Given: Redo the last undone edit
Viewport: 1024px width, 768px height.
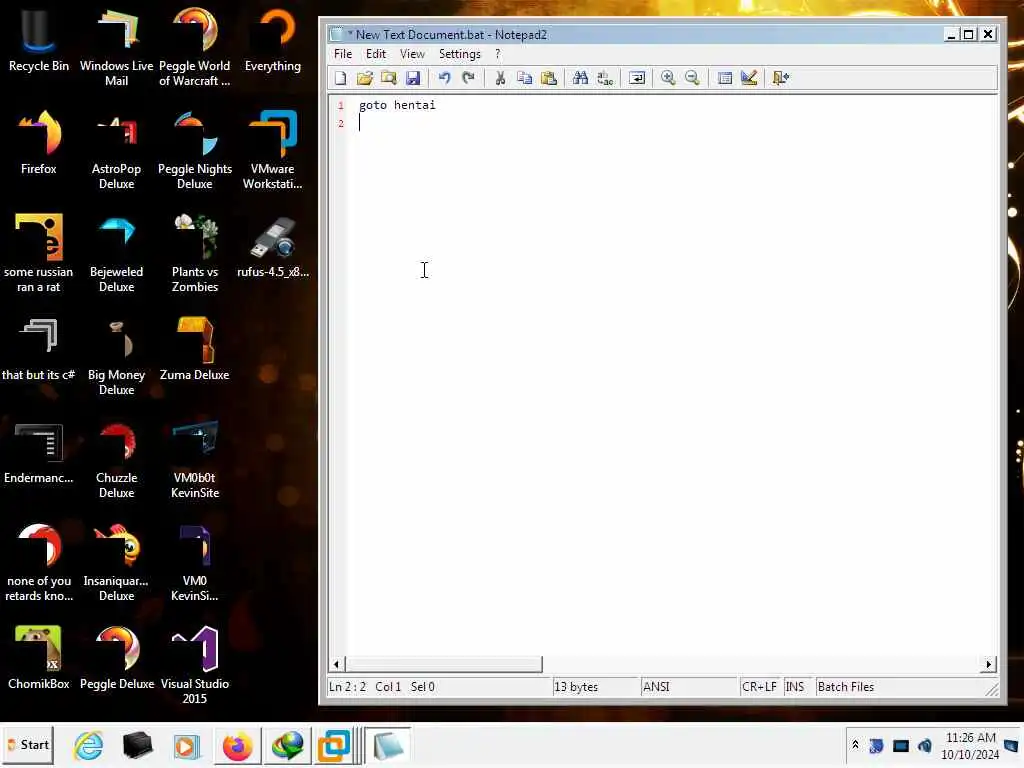Looking at the screenshot, I should (468, 78).
